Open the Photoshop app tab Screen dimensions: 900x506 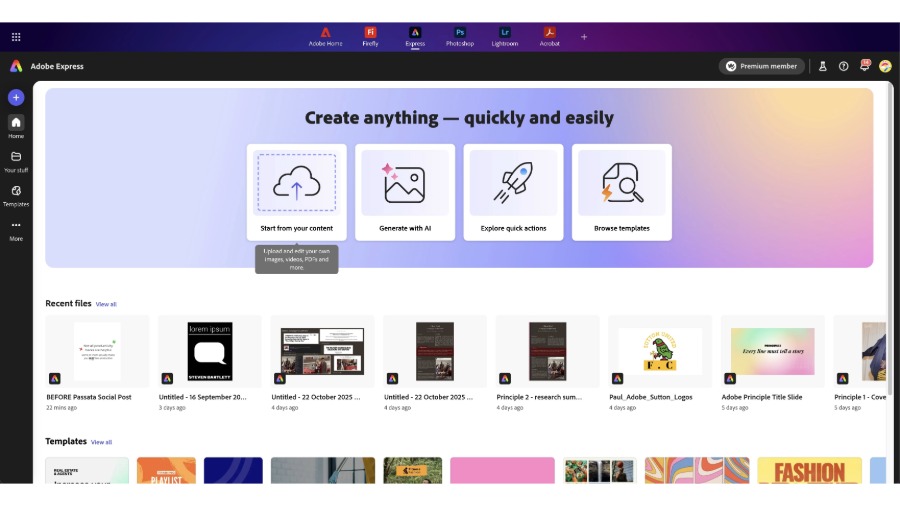click(x=460, y=37)
